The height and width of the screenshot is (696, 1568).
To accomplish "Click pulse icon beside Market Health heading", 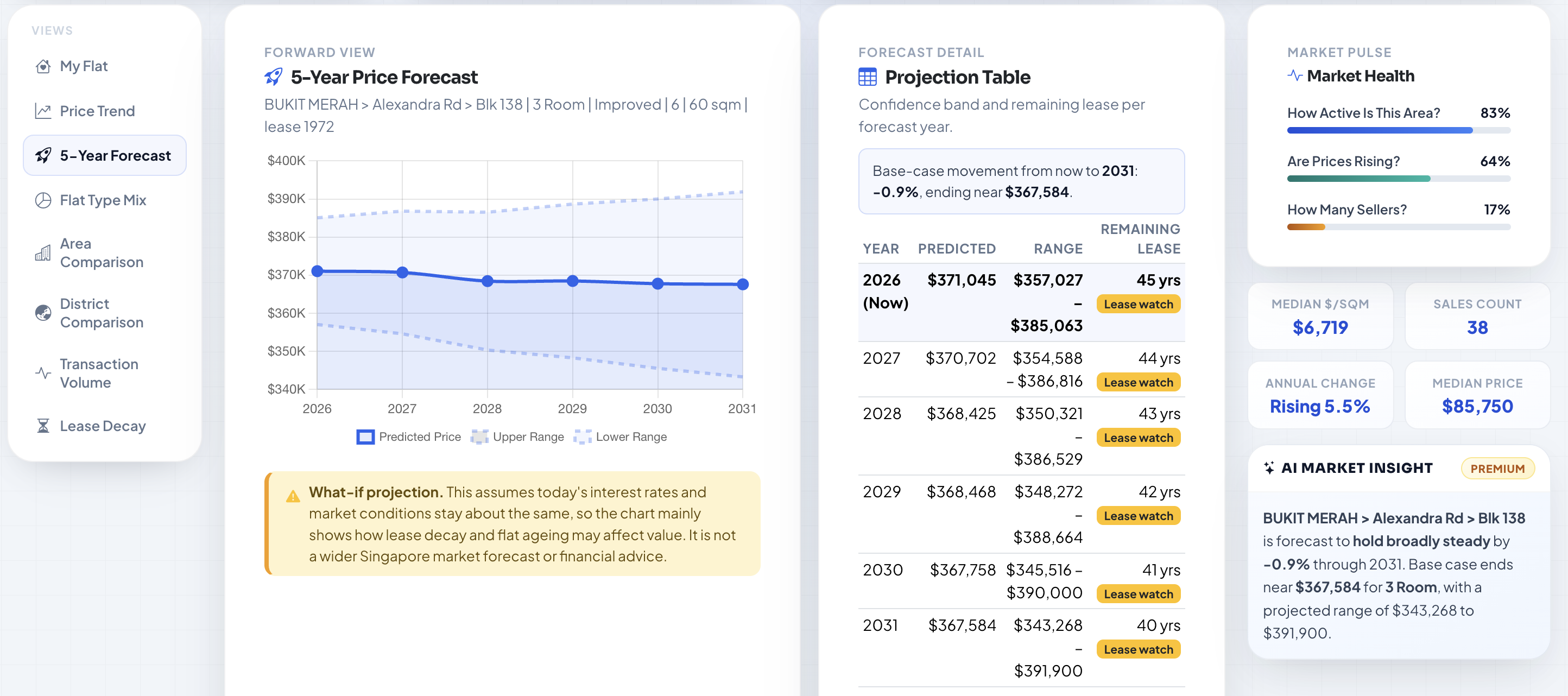I will 1295,76.
